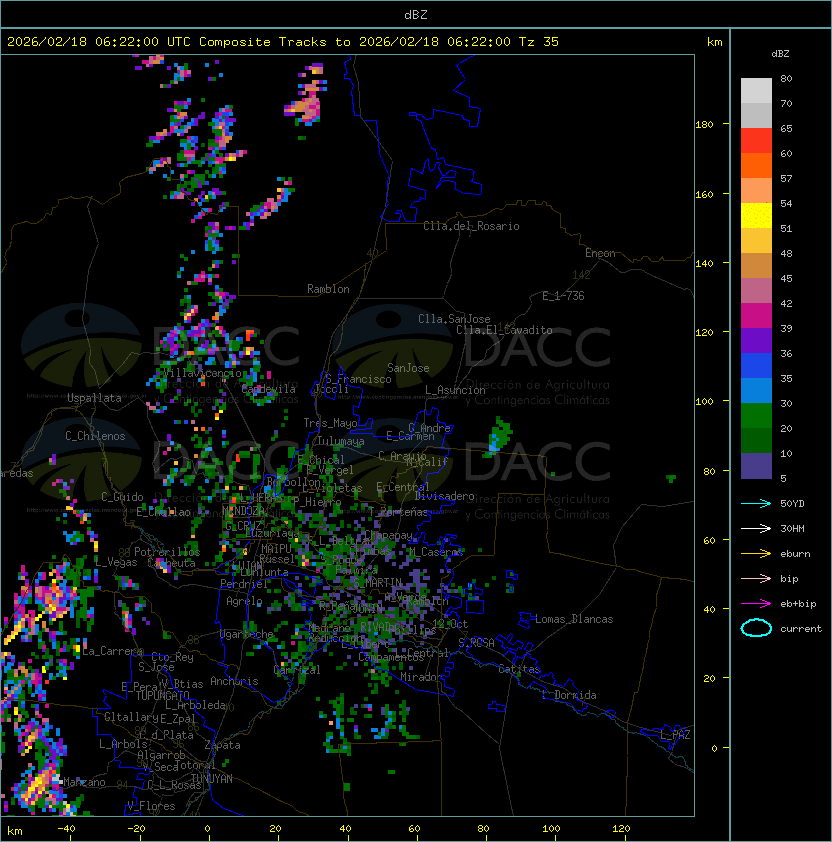
Task: Pick the slate swatch between 10 and 5
Action: [x=756, y=466]
